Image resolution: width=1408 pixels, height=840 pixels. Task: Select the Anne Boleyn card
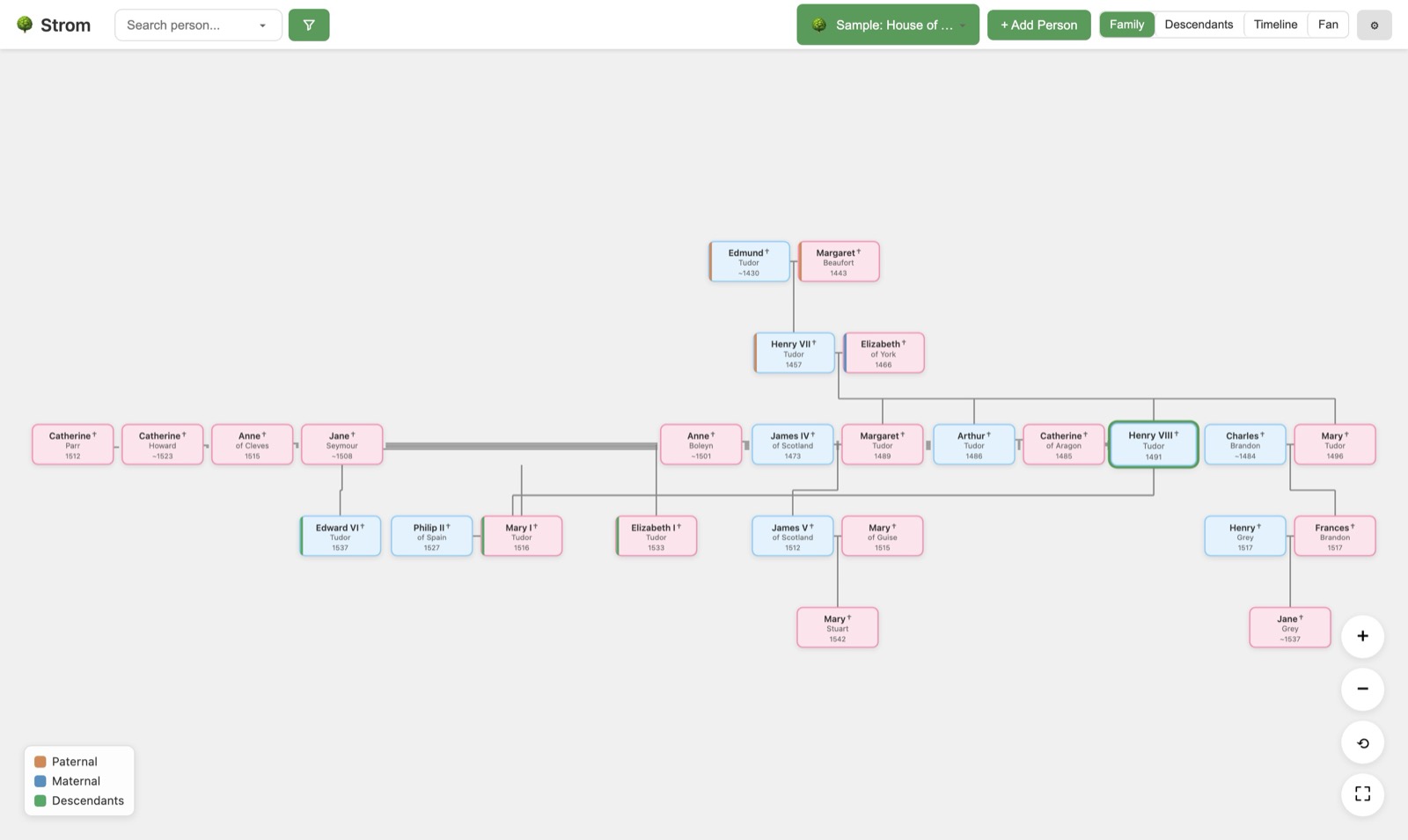coord(701,445)
